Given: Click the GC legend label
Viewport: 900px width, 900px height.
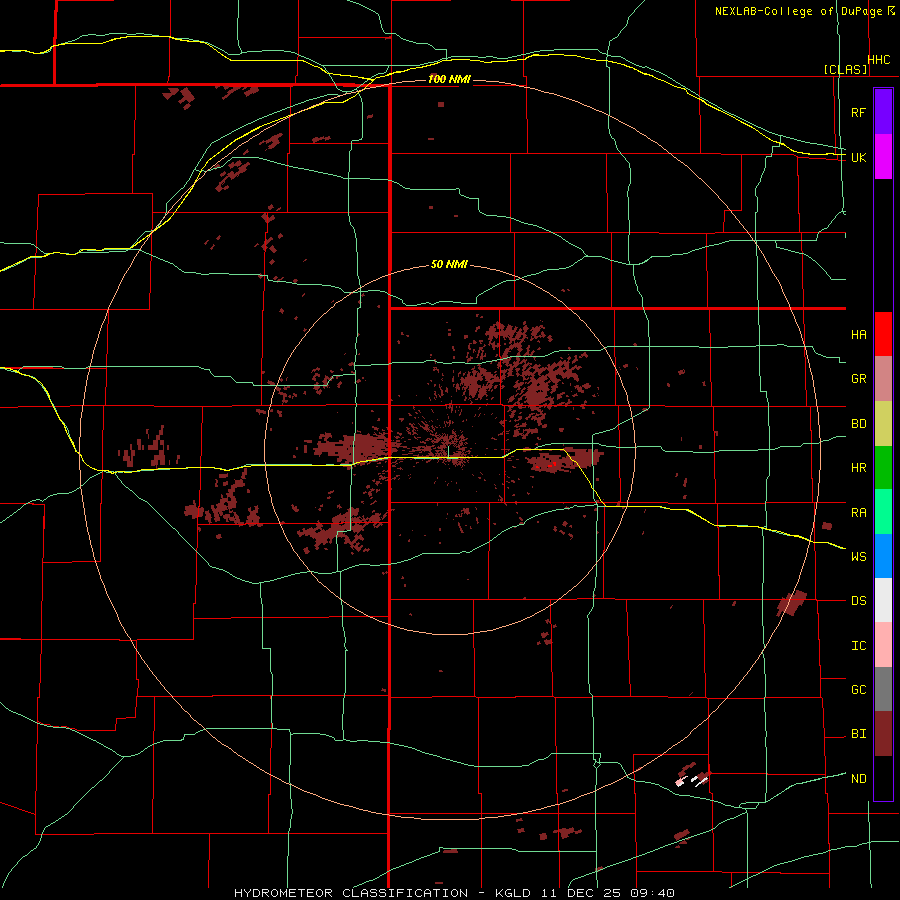Looking at the screenshot, I should coord(858,690).
